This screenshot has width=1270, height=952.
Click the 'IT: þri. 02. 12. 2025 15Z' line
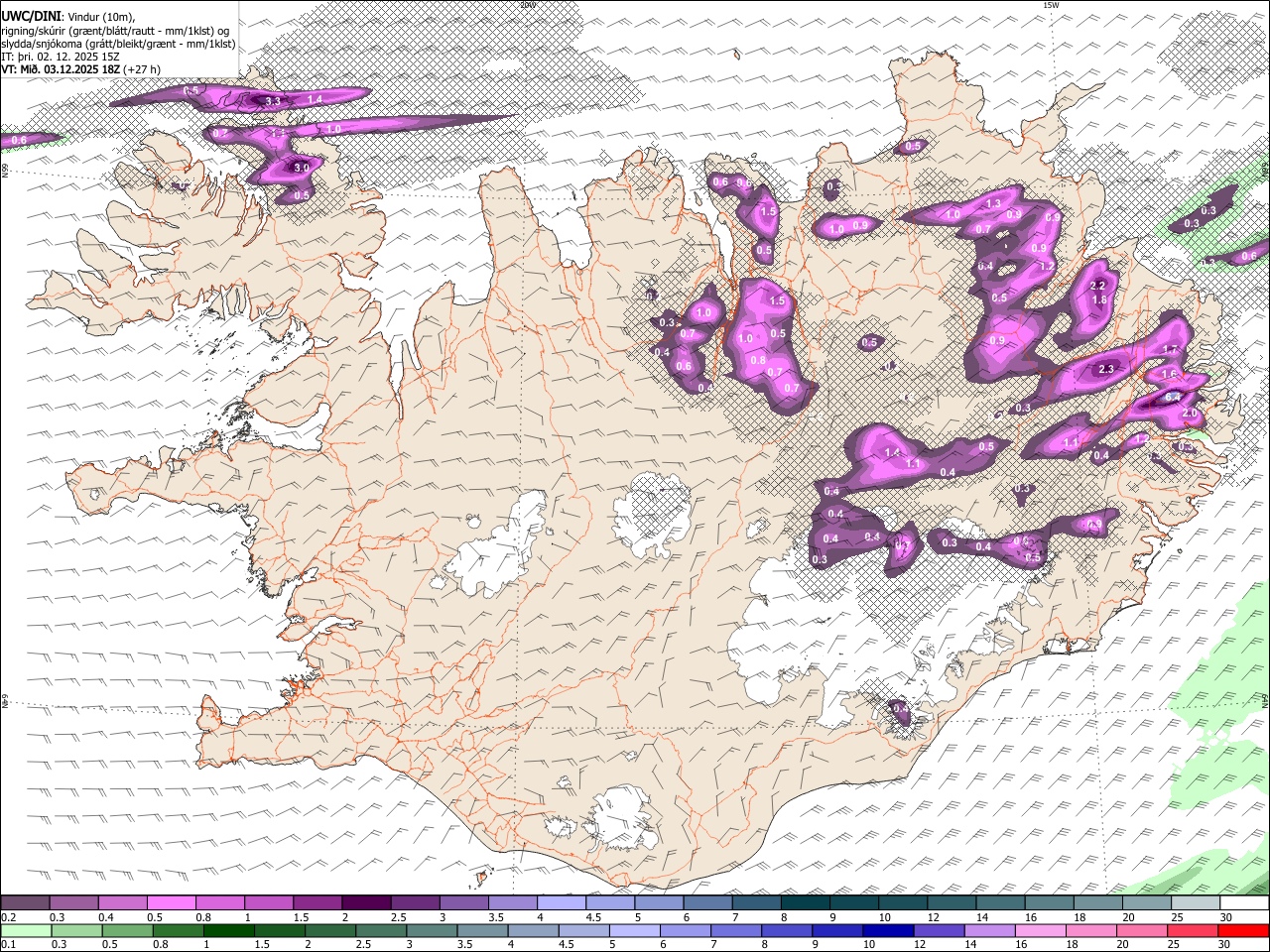[x=61, y=56]
